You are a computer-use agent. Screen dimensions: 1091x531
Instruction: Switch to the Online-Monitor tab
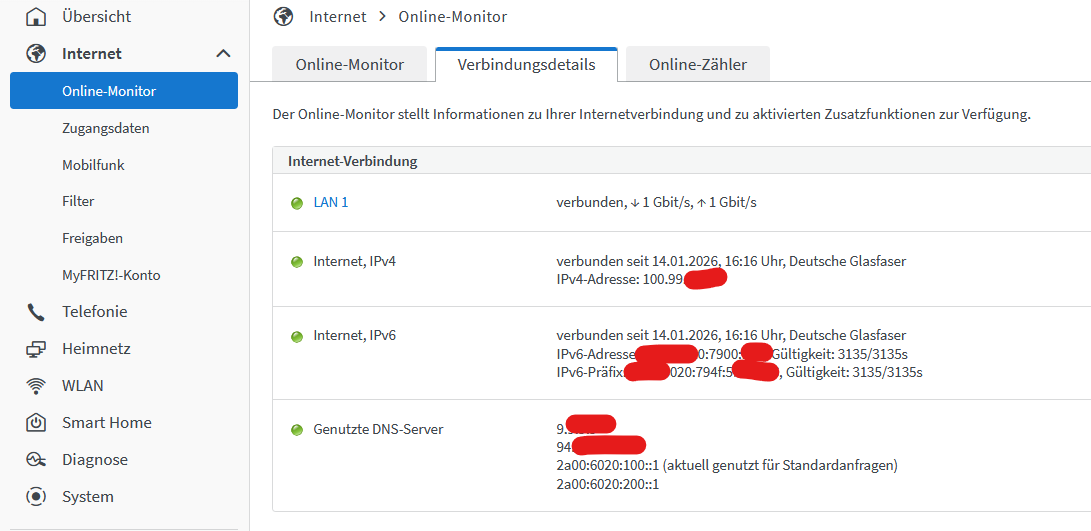click(349, 65)
